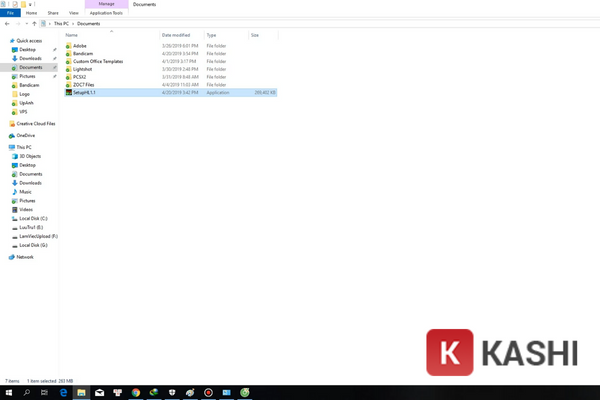Click the Back arrow in the address bar
The width and height of the screenshot is (600, 400).
point(8,23)
